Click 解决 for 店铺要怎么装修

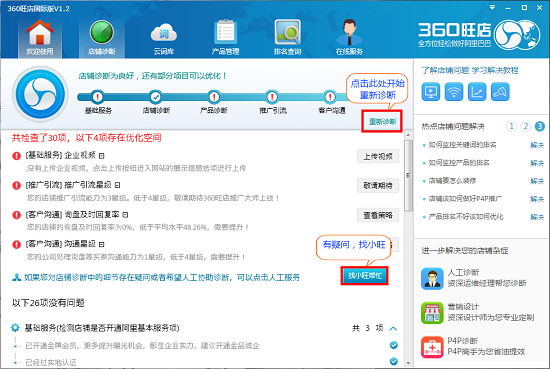[x=537, y=181]
